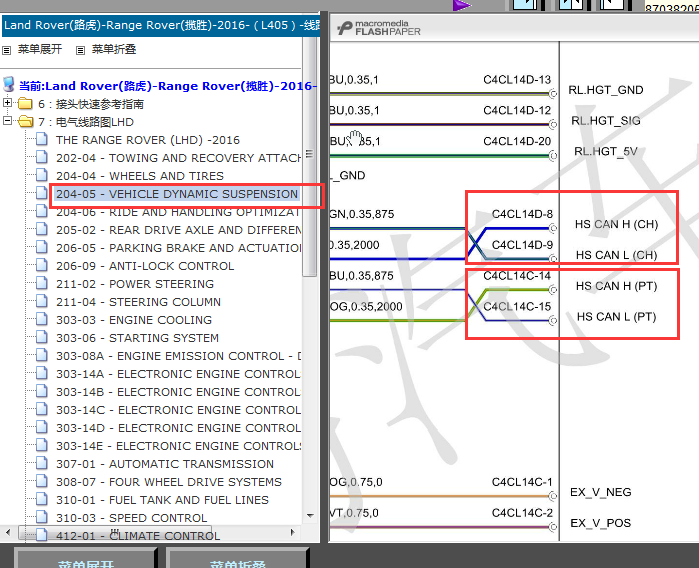Click the EX_V_NEG signal label
Viewport: 699px width, 568px height.
600,492
